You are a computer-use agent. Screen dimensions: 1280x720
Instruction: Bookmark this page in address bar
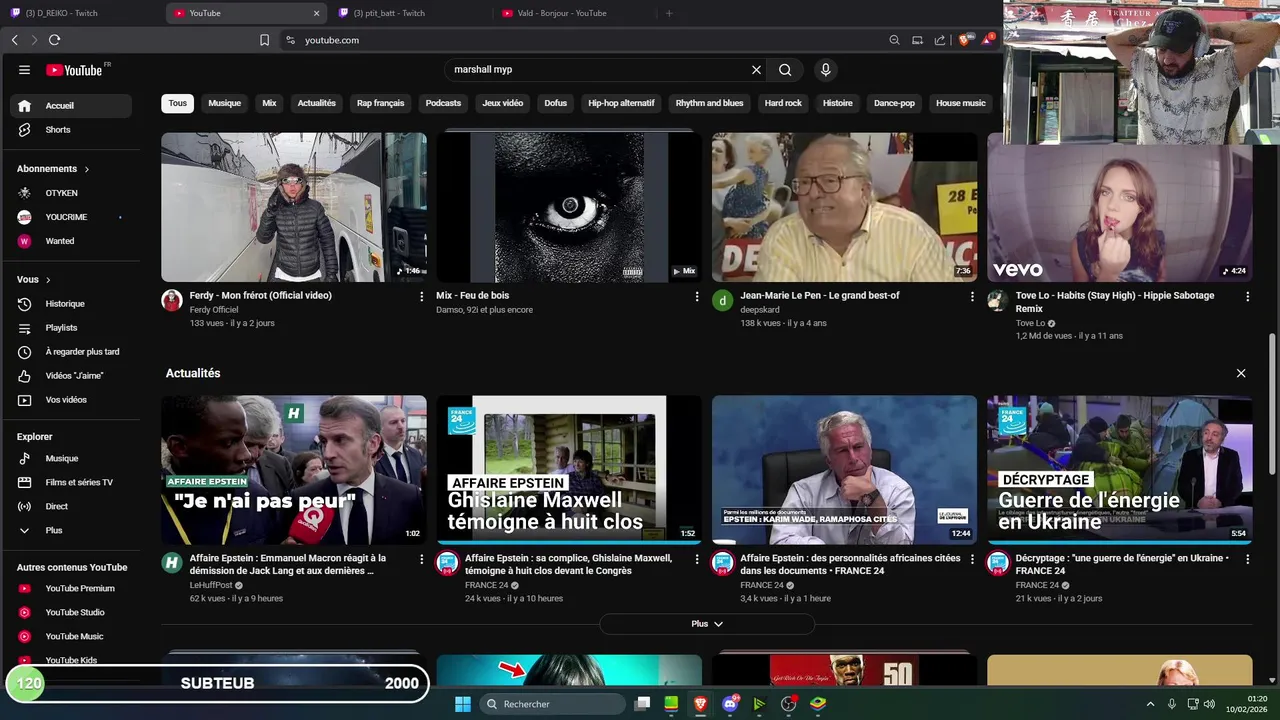pyautogui.click(x=264, y=40)
